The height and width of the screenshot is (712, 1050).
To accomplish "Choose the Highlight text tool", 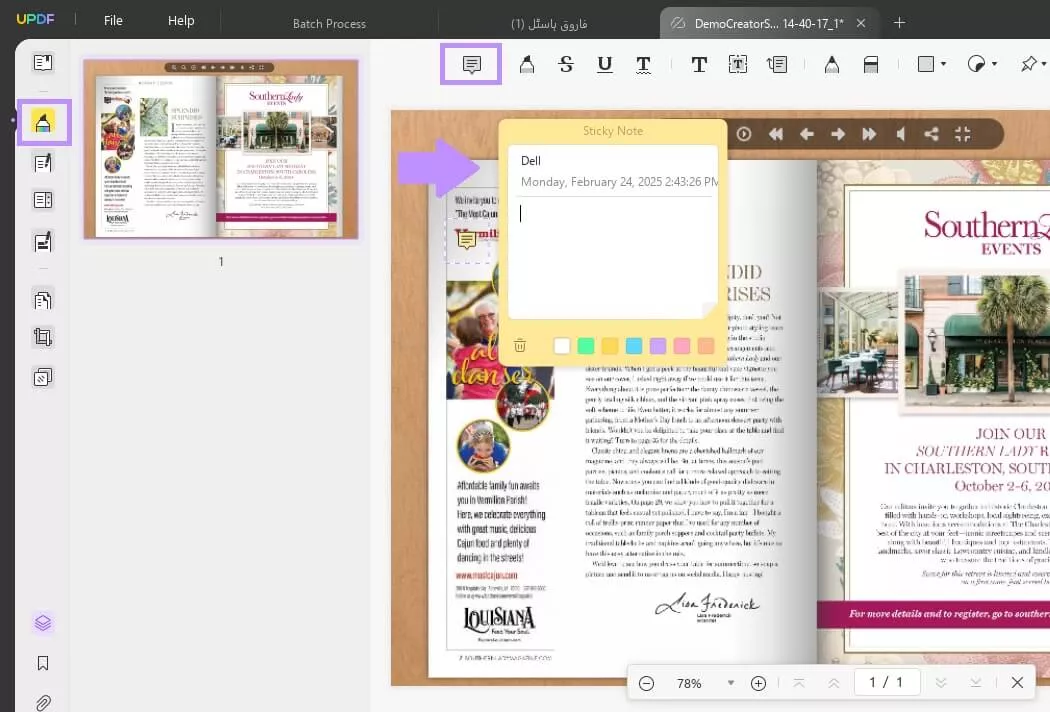I will 527,64.
